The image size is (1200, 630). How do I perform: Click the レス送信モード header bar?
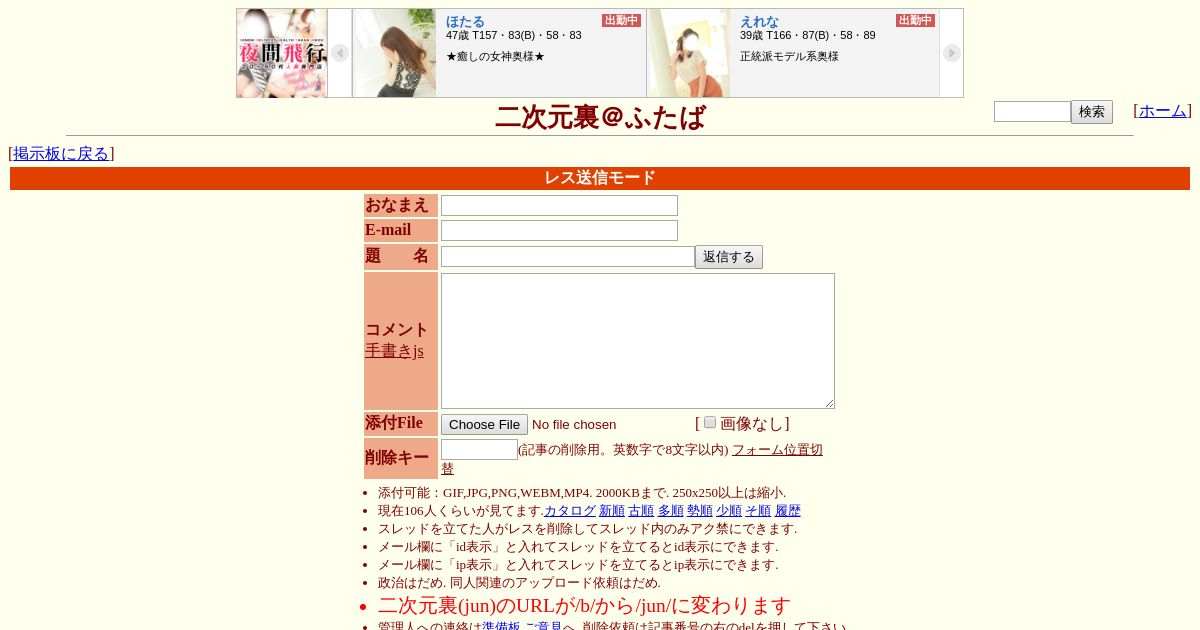pos(600,178)
